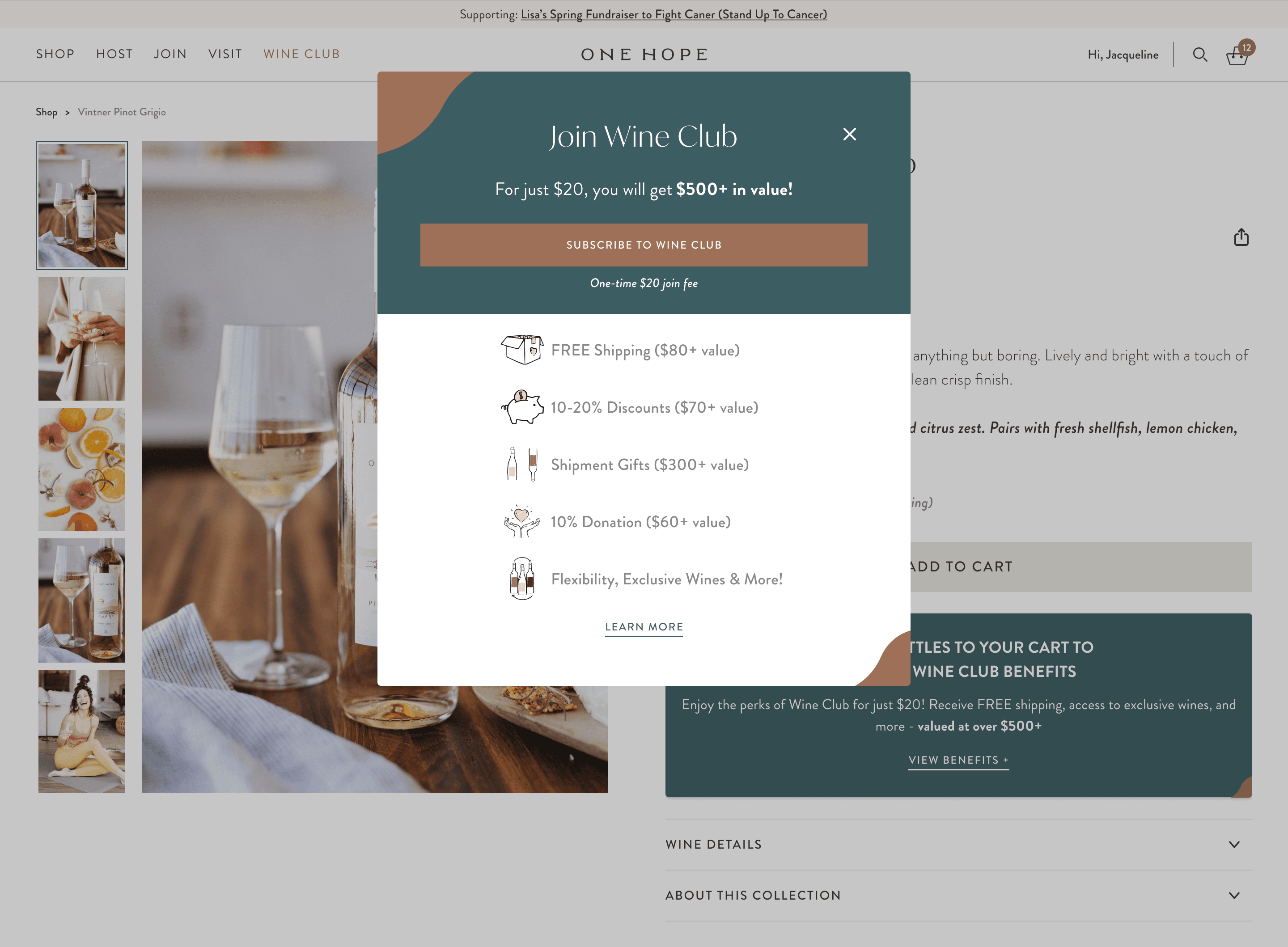
Task: Click the shipment gifts bottle icon
Action: point(521,464)
